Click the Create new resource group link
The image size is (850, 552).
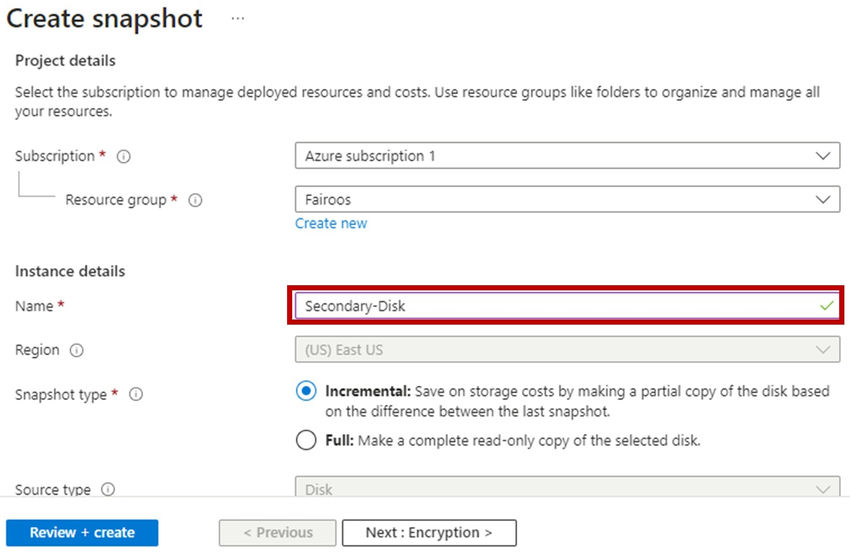pos(331,224)
